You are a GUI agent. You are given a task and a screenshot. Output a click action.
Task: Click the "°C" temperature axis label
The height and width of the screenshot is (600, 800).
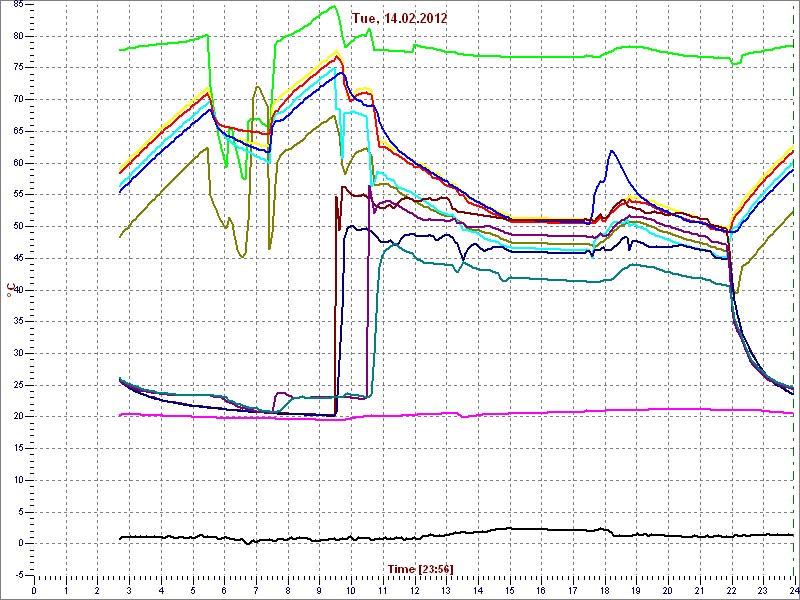pyautogui.click(x=10, y=291)
